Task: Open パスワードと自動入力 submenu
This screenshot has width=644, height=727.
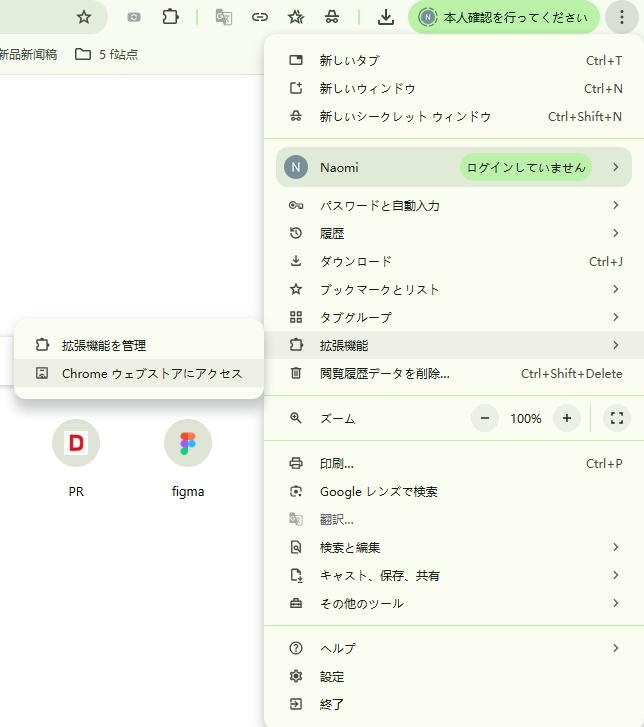Action: (454, 205)
